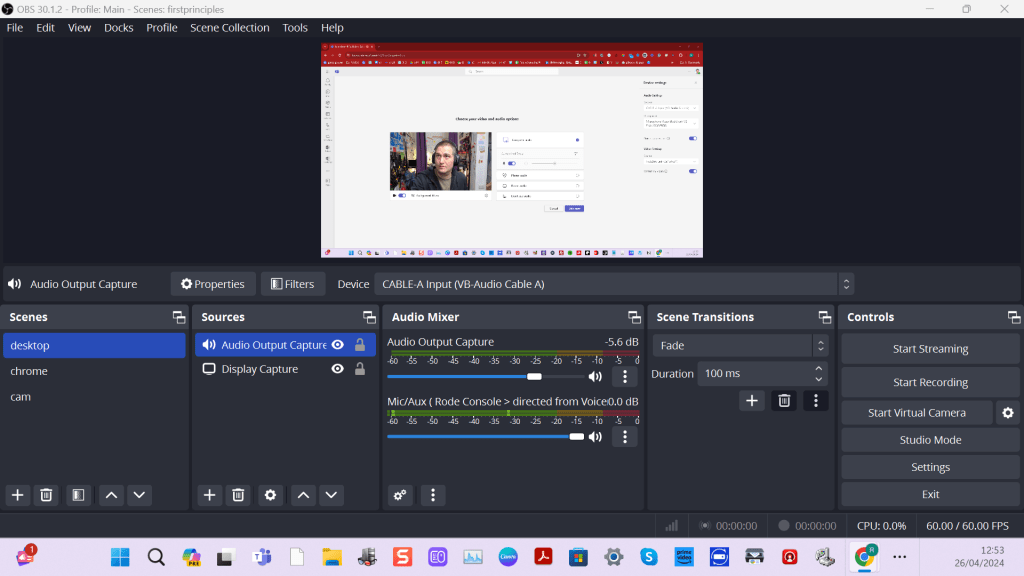Undock the Audio Mixer panel

point(634,317)
